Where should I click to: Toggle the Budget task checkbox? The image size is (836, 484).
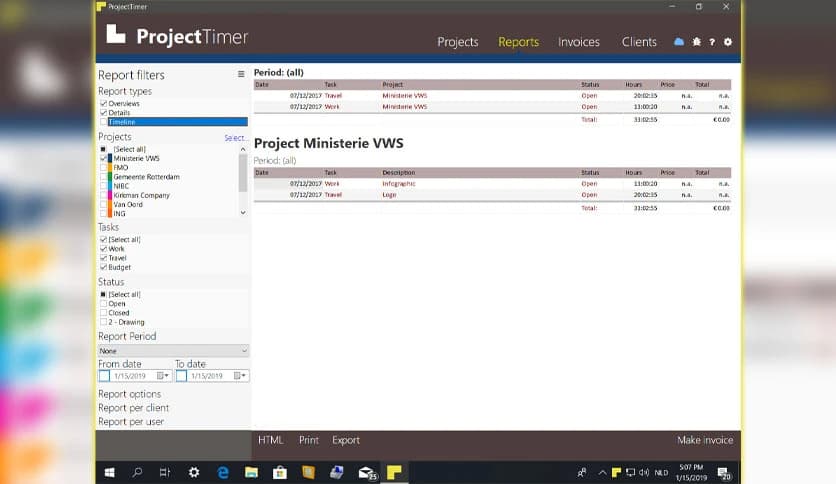[103, 268]
